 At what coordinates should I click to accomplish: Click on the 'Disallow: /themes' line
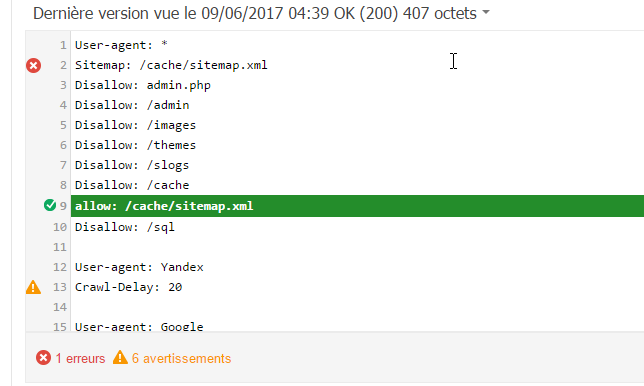point(135,145)
